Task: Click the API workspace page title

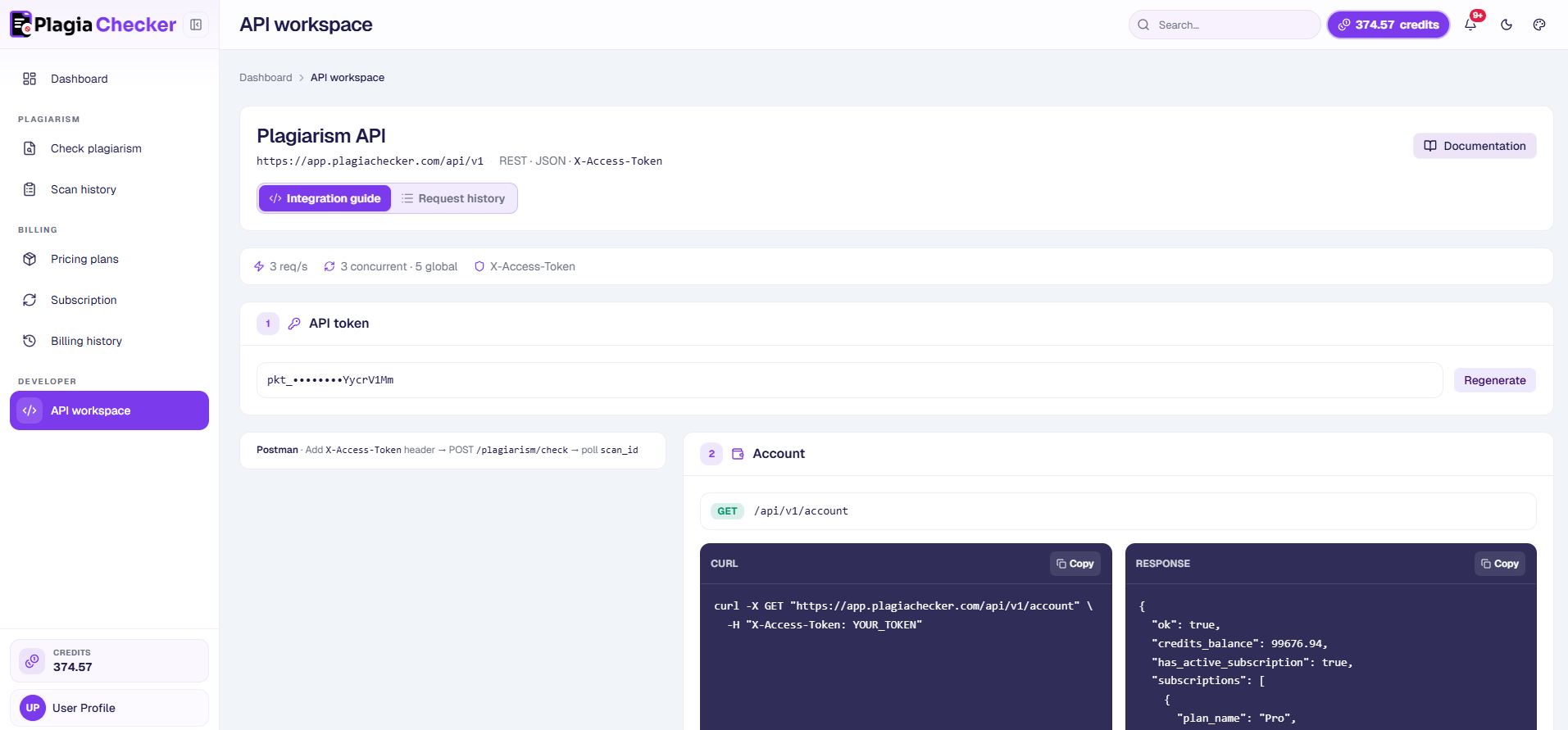Action: tap(306, 25)
